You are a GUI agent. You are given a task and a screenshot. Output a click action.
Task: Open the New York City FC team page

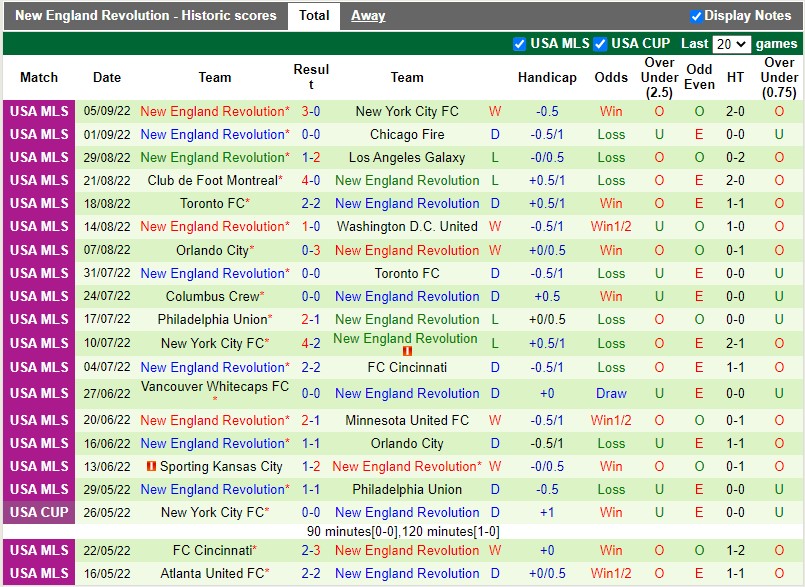(407, 111)
